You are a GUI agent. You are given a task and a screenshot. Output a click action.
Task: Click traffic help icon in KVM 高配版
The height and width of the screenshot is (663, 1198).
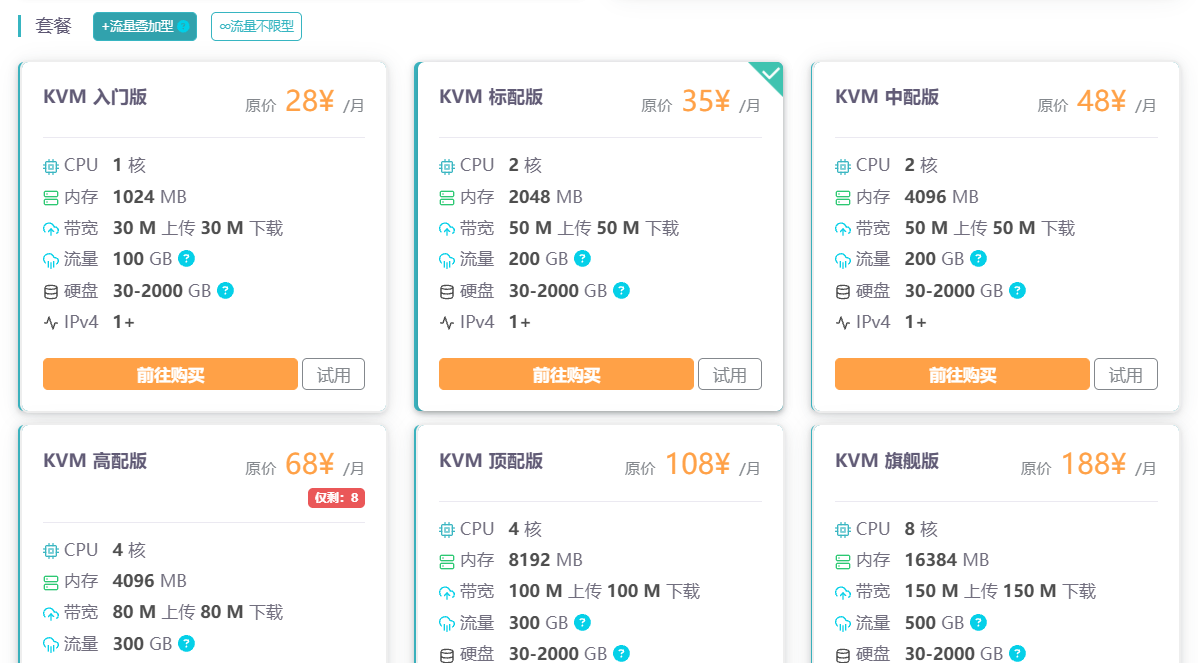coord(186,644)
